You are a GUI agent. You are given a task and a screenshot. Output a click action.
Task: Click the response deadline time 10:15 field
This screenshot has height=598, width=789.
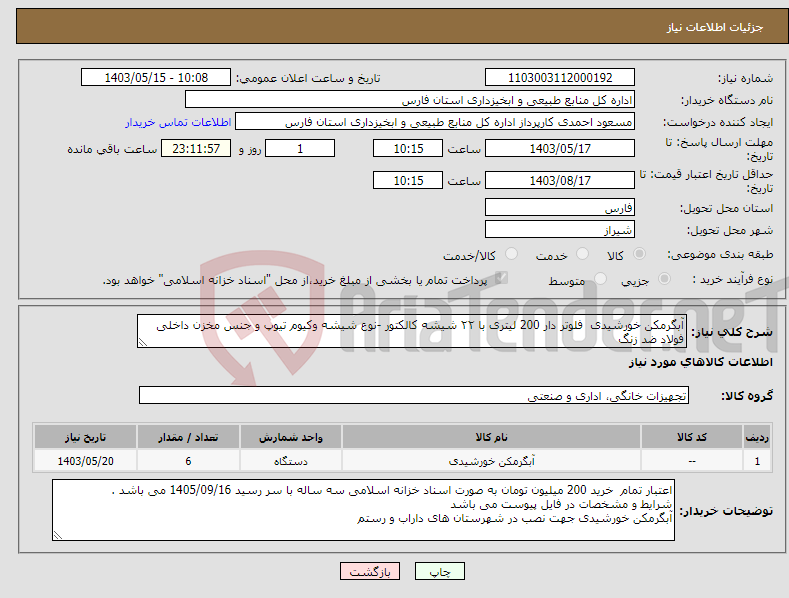click(x=408, y=148)
